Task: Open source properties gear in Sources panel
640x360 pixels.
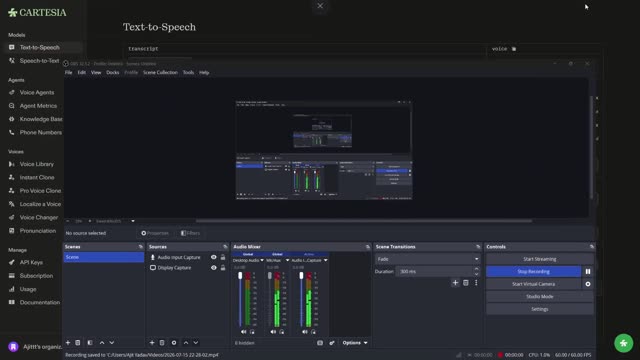Action: (x=174, y=343)
